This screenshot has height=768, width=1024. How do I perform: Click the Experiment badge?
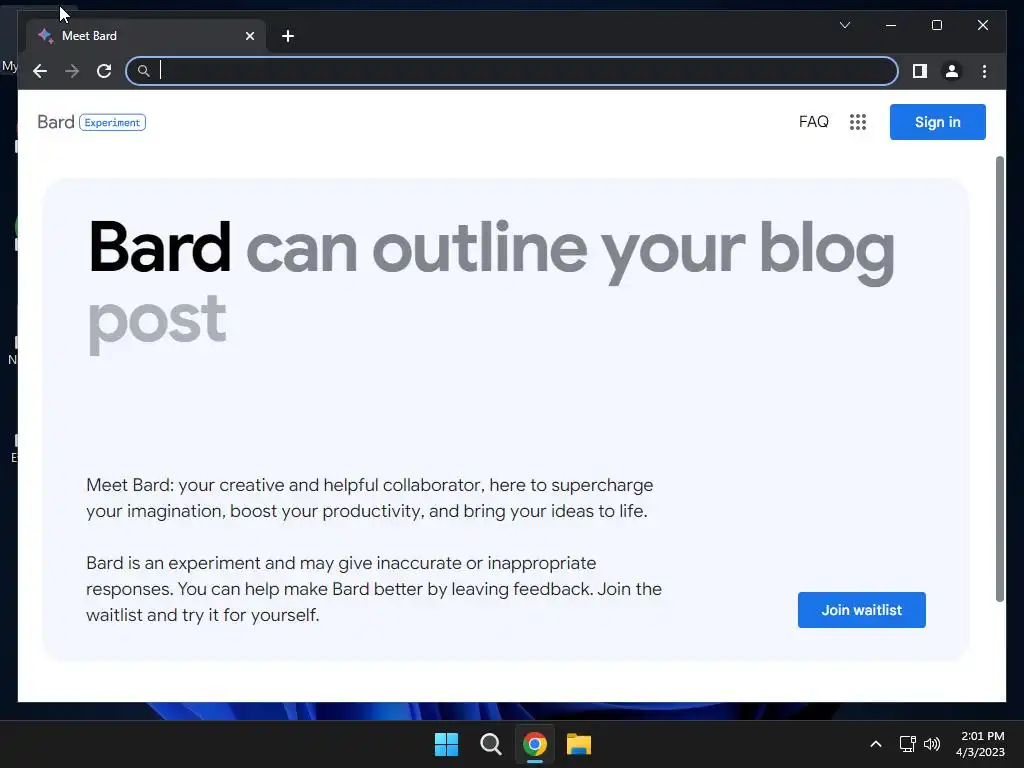point(112,122)
